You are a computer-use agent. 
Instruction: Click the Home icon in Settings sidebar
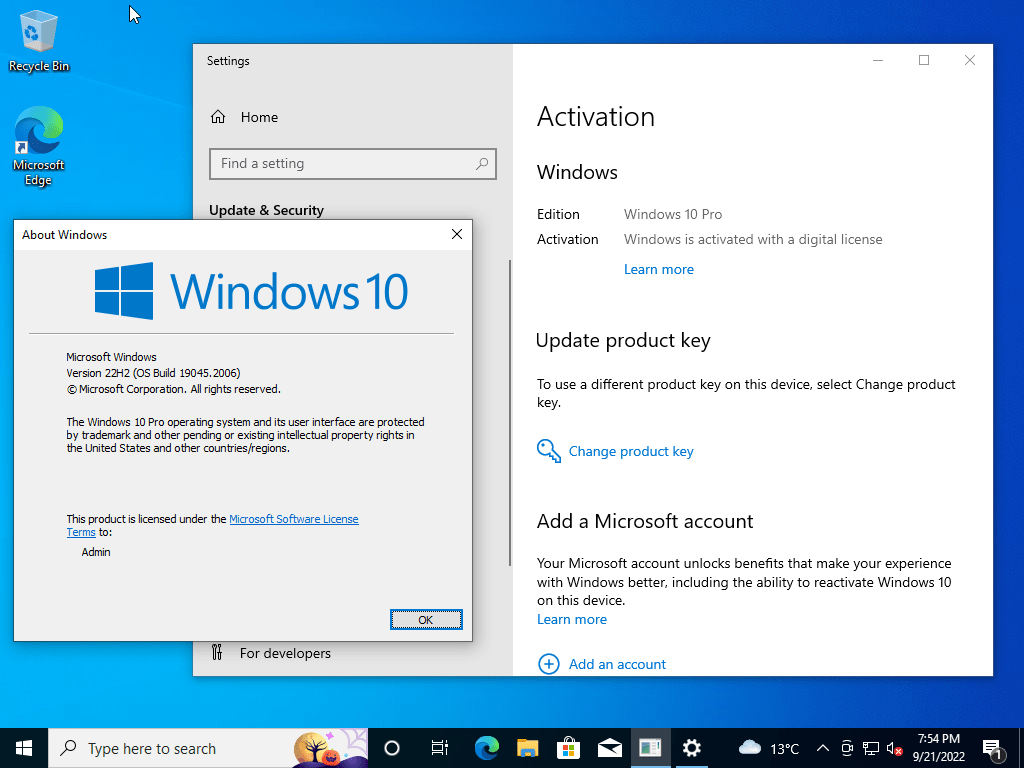[218, 117]
